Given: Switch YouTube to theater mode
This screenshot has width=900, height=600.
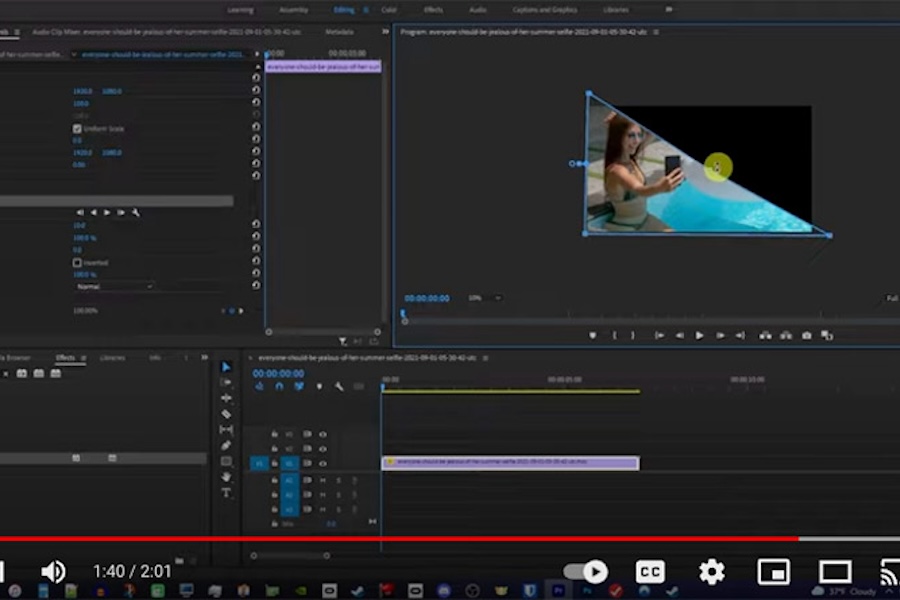Looking at the screenshot, I should point(835,571).
